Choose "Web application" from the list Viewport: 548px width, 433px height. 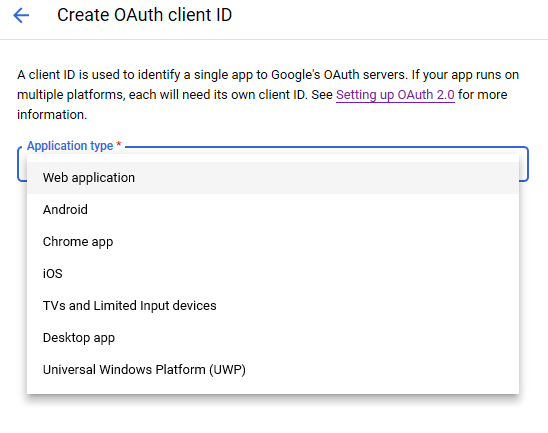pos(273,178)
